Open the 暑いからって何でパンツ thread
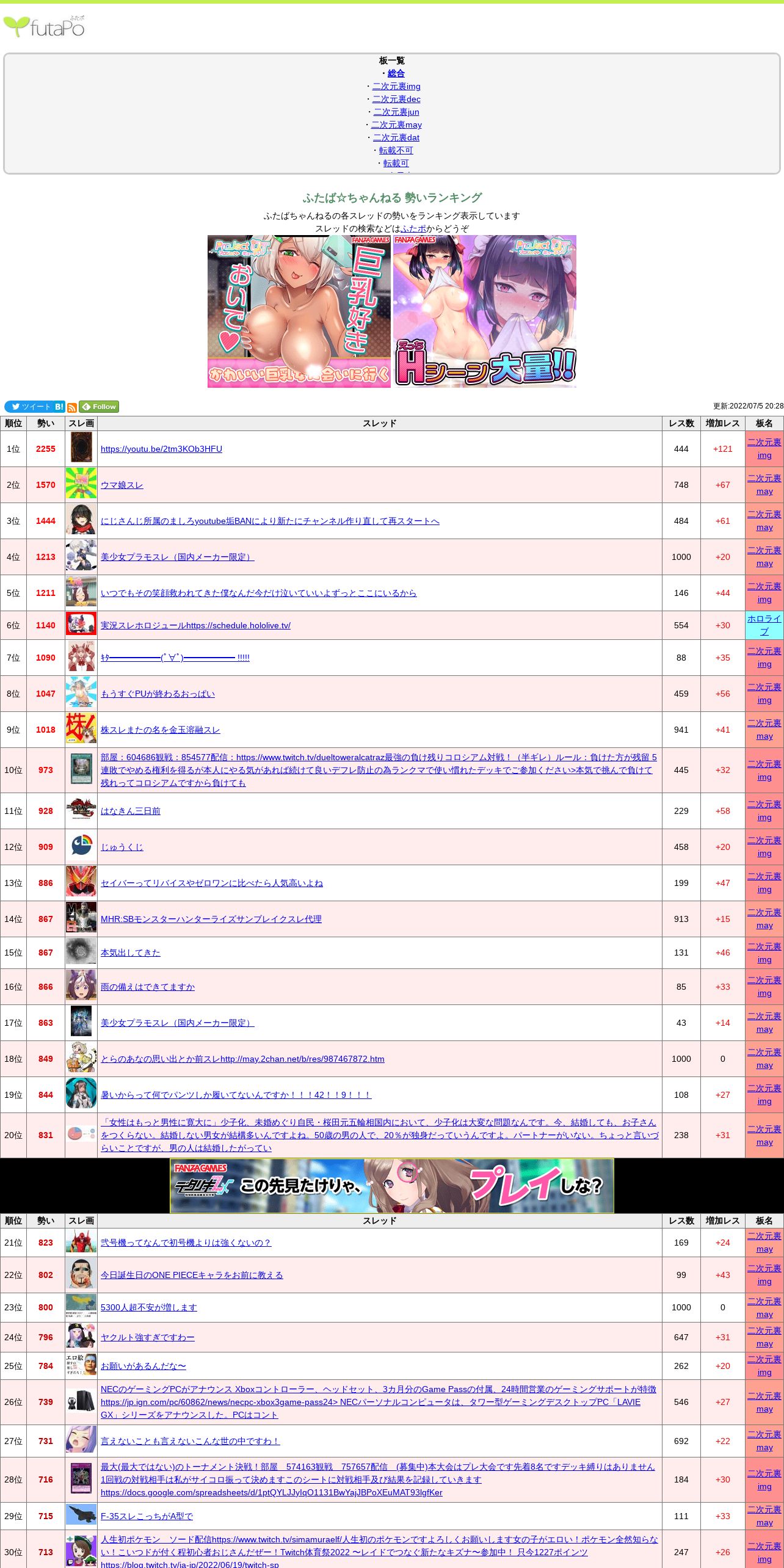Screen dimensions: 784x1568 pyautogui.click(x=236, y=1095)
